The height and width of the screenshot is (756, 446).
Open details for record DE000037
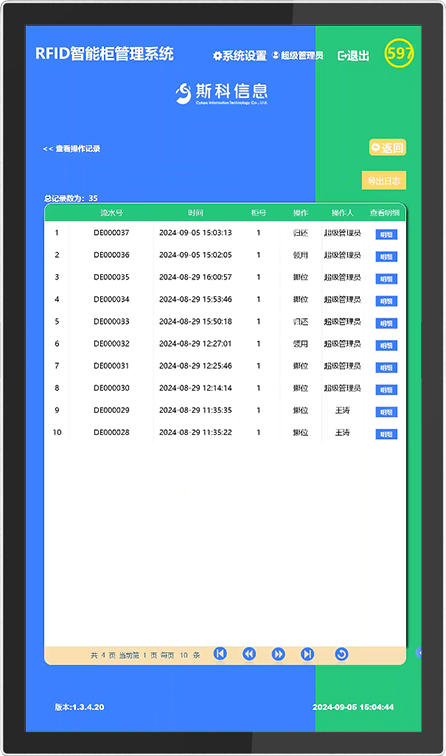pyautogui.click(x=386, y=234)
